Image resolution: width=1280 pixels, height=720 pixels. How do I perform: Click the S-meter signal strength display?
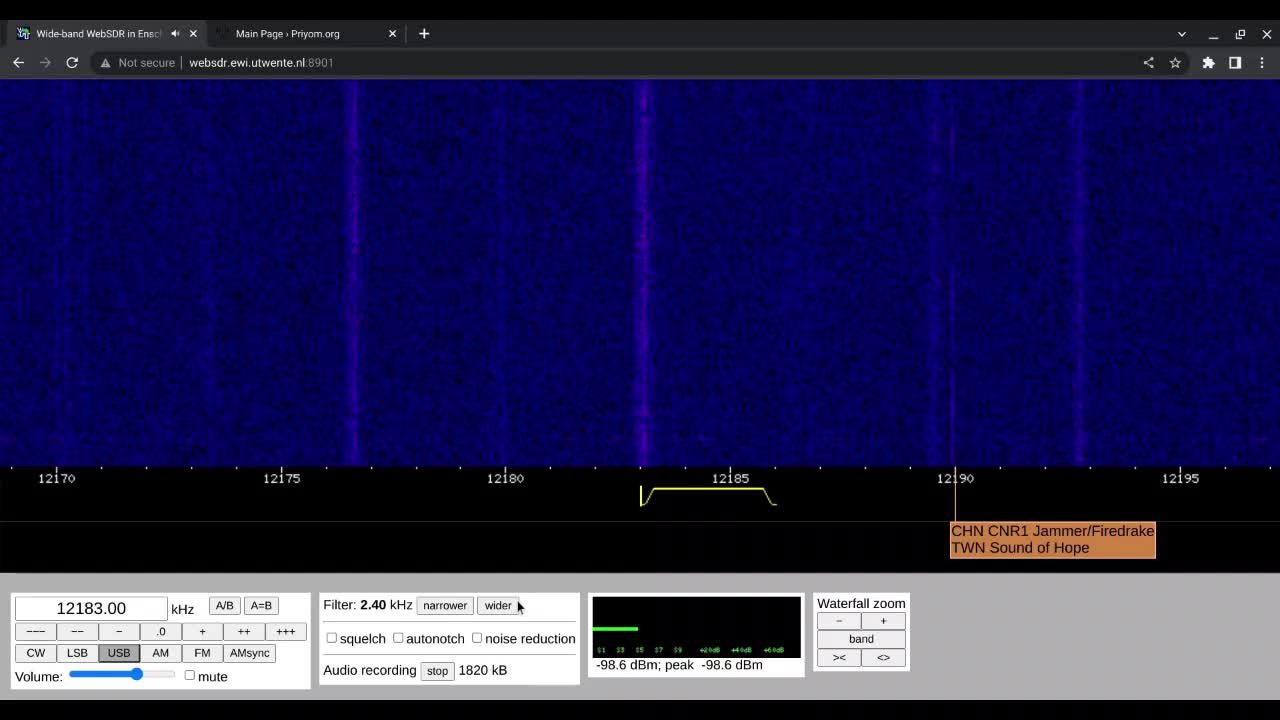tap(696, 627)
